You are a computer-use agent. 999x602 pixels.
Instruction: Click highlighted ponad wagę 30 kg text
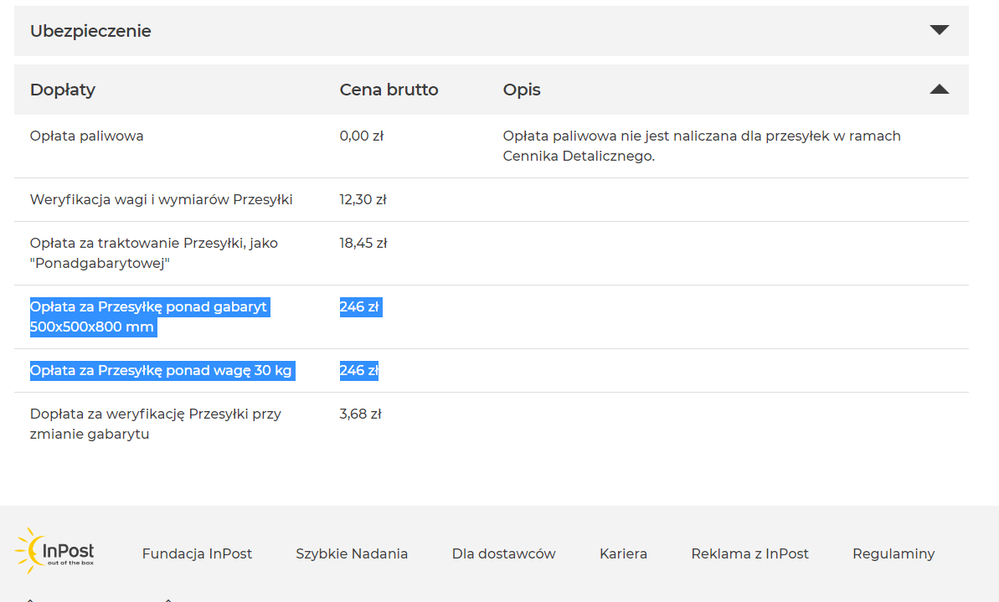pyautogui.click(x=160, y=371)
